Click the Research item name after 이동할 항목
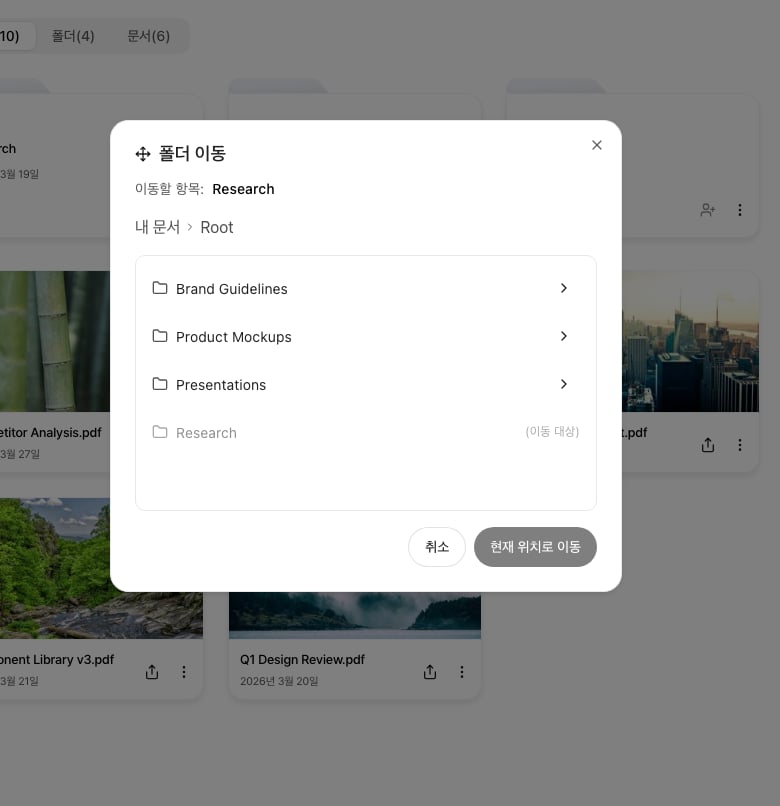Image resolution: width=780 pixels, height=806 pixels. (x=243, y=189)
